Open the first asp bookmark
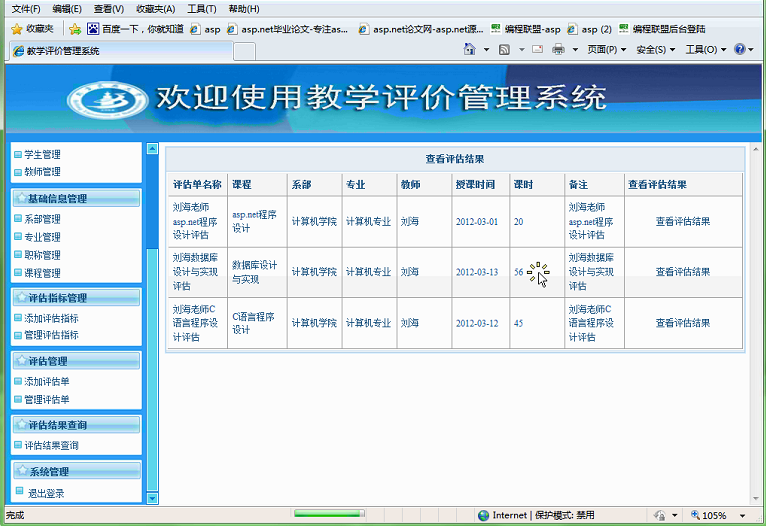 pos(205,29)
